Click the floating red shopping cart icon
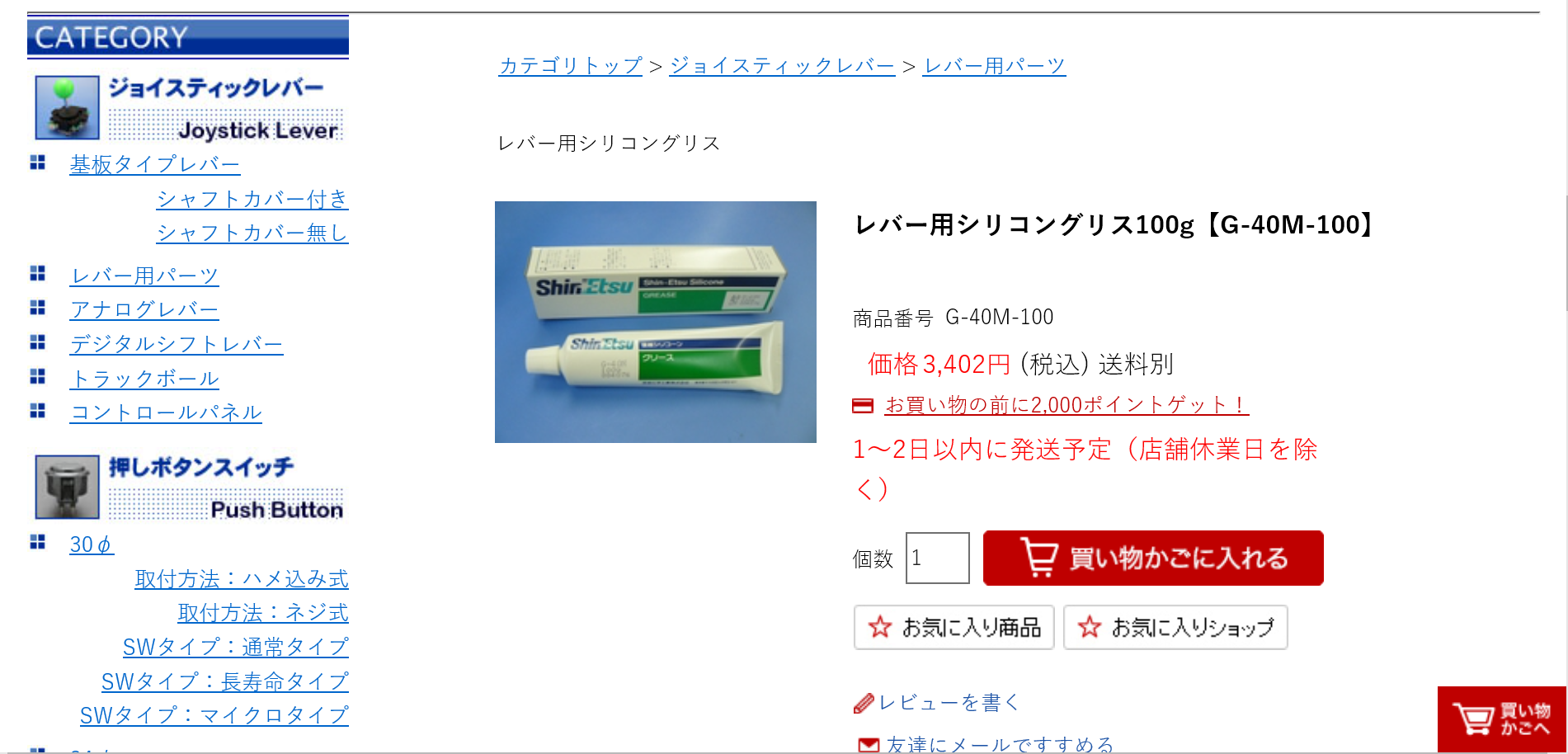This screenshot has height=754, width=1568. (x=1501, y=719)
